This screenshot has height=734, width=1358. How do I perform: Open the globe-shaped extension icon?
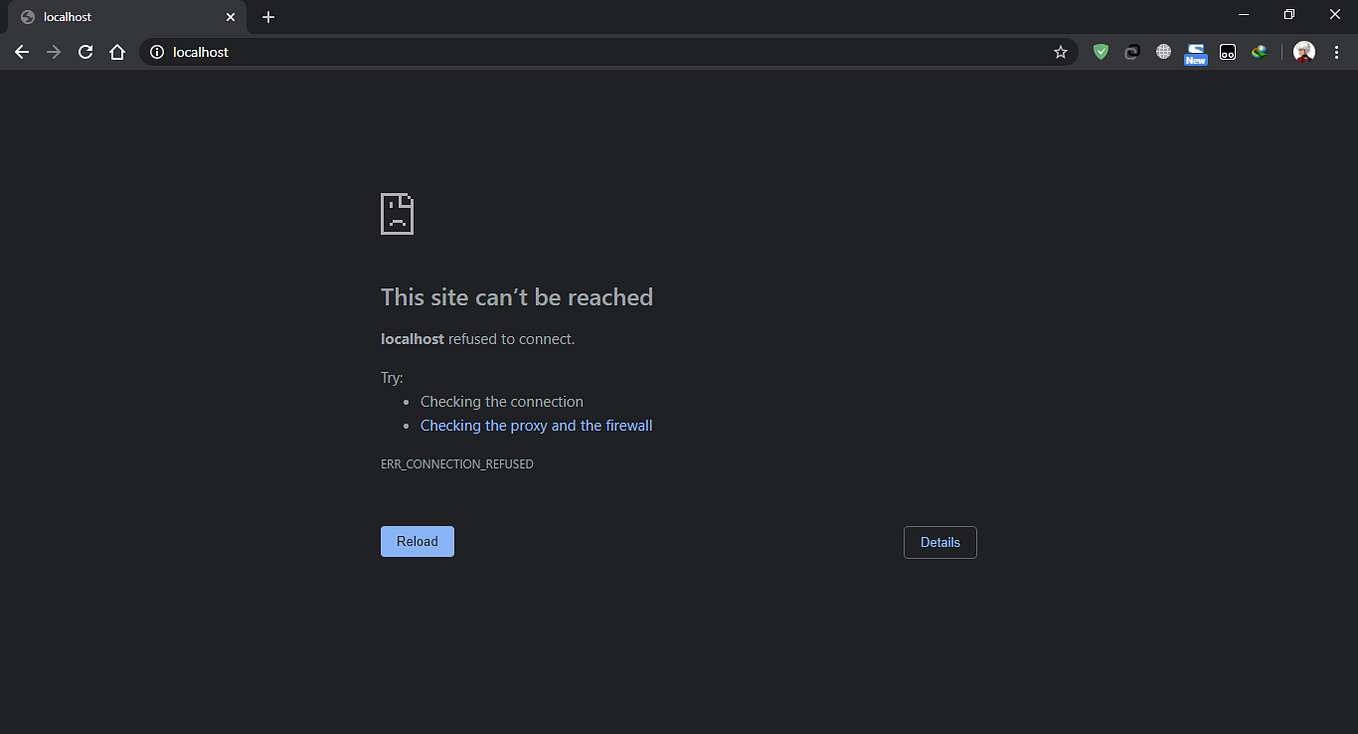click(x=1163, y=51)
